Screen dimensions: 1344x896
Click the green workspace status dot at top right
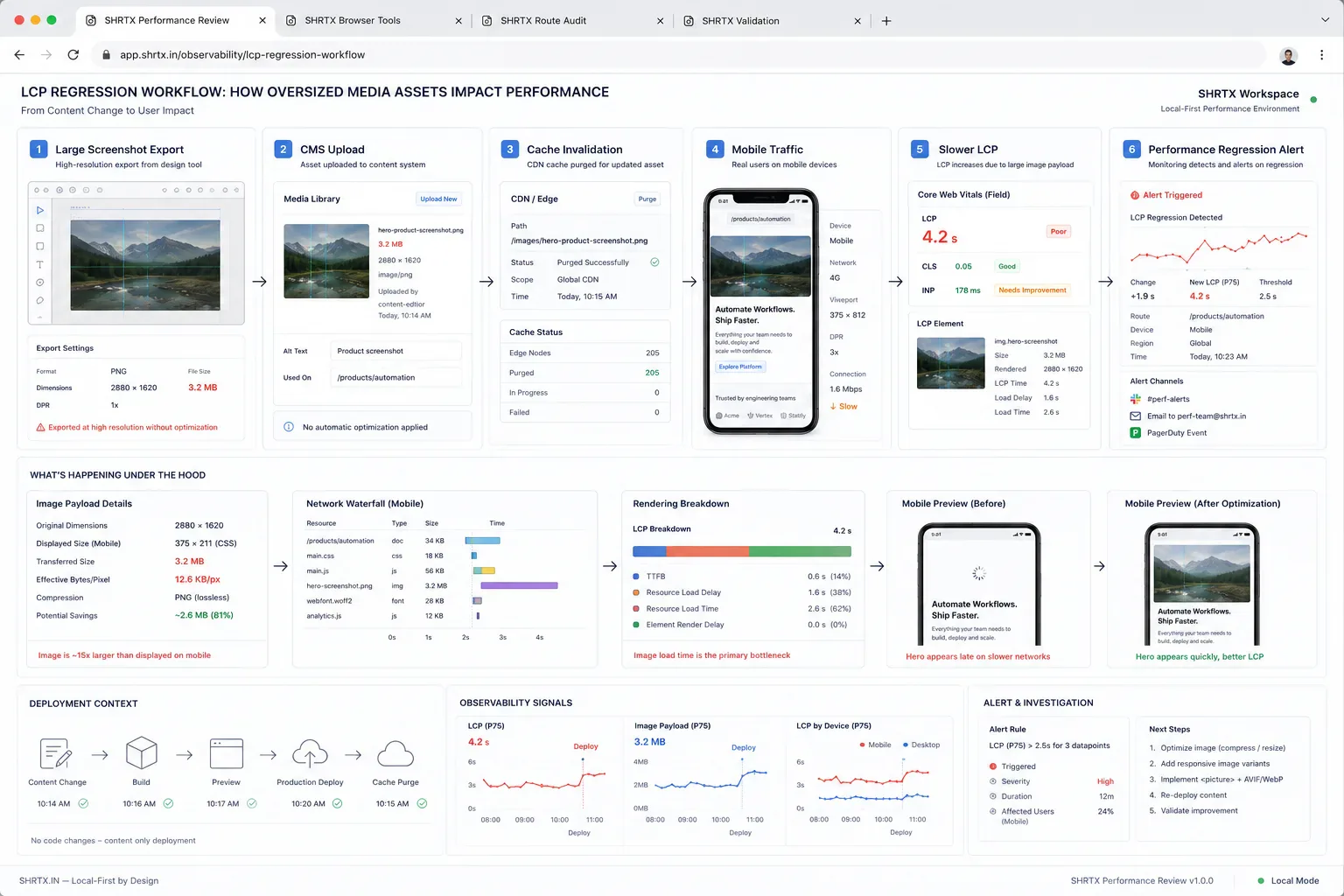(x=1313, y=100)
